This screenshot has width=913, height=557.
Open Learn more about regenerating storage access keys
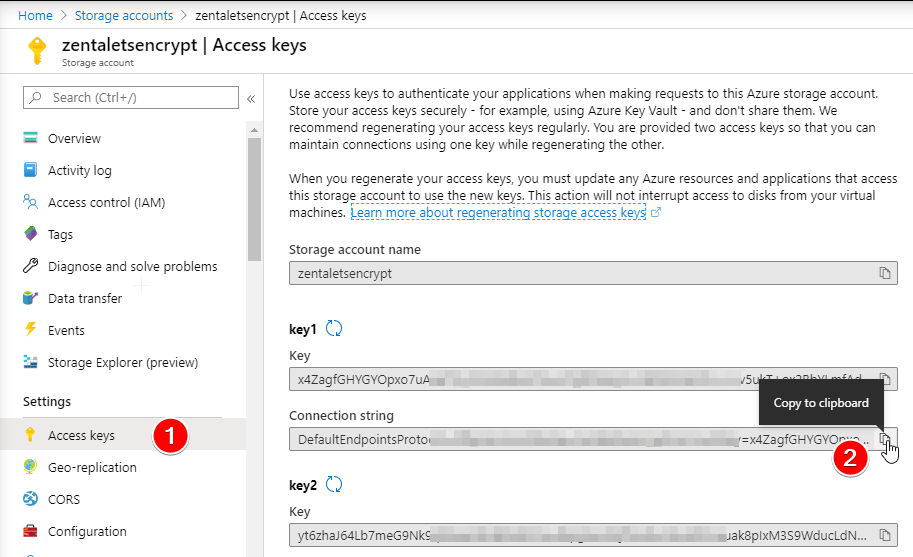pyautogui.click(x=498, y=212)
